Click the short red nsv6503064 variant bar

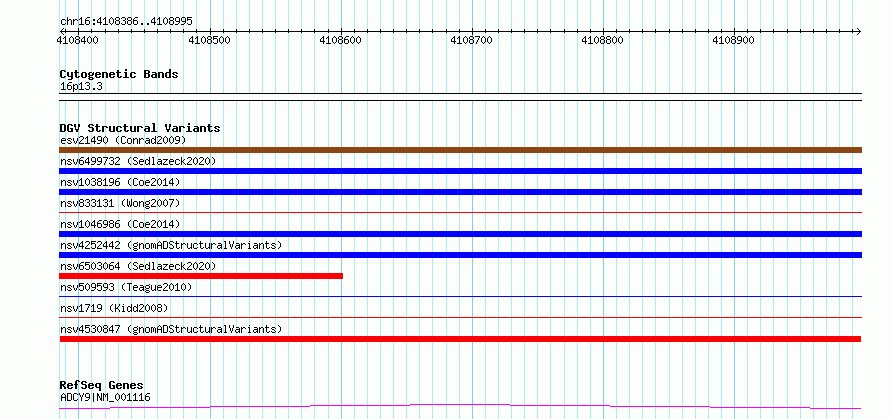point(201,276)
